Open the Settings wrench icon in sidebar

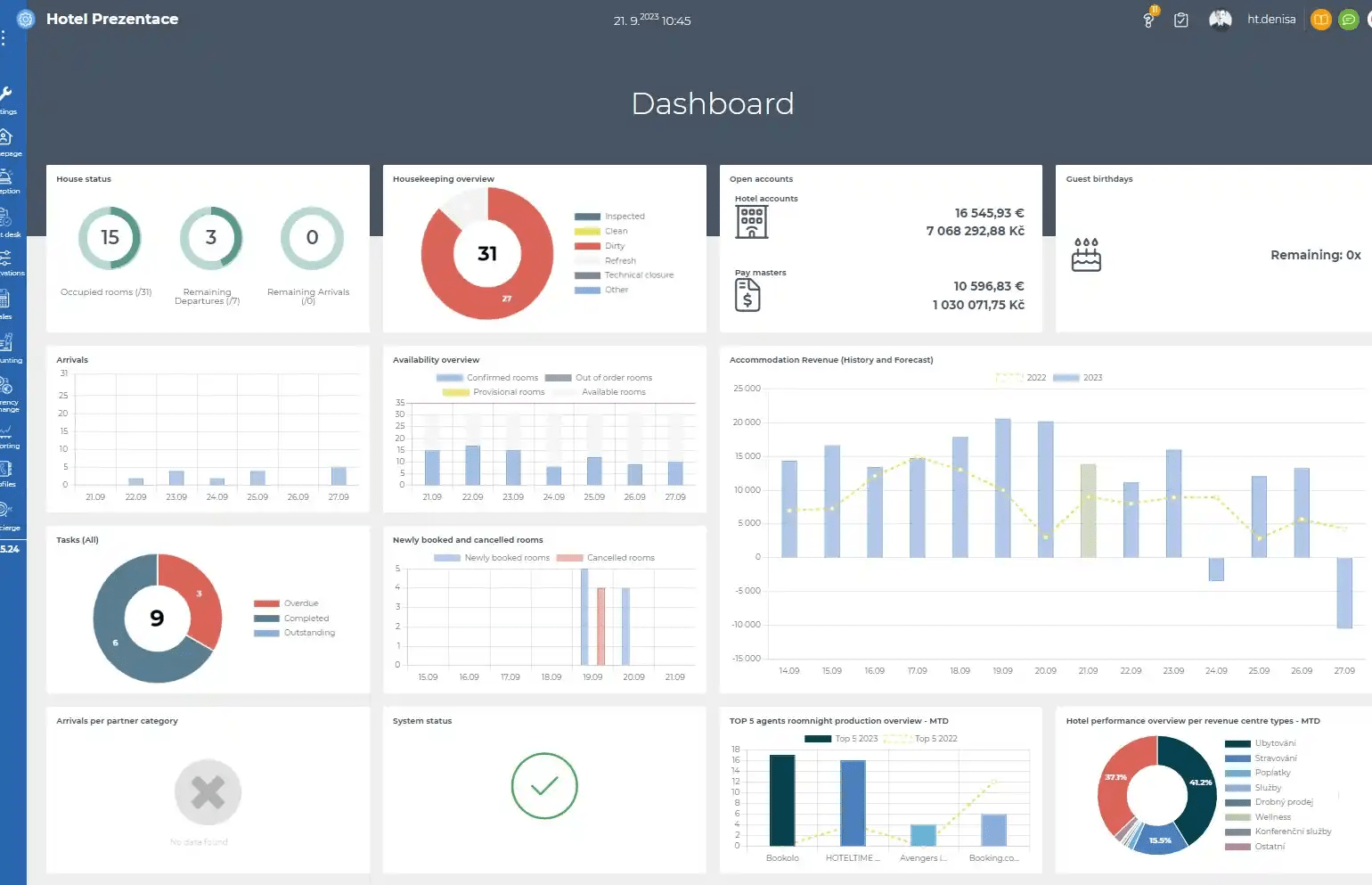pos(5,94)
